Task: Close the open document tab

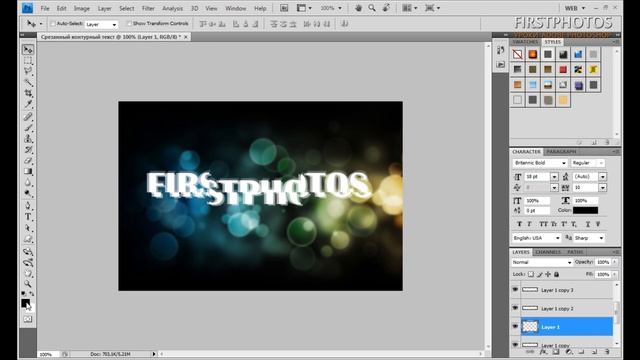Action: 186,37
